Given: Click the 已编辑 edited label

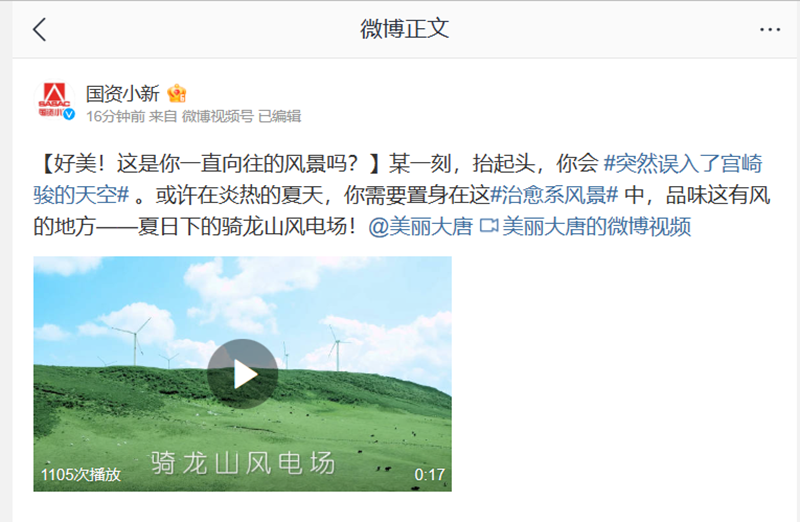Looking at the screenshot, I should [280, 116].
